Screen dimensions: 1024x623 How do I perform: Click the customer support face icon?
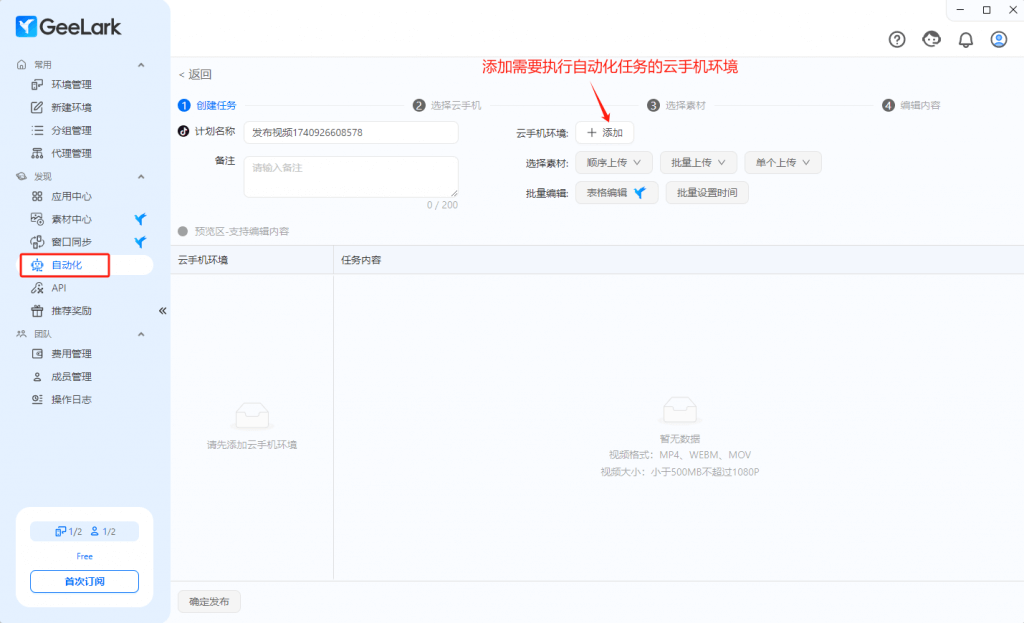[932, 39]
